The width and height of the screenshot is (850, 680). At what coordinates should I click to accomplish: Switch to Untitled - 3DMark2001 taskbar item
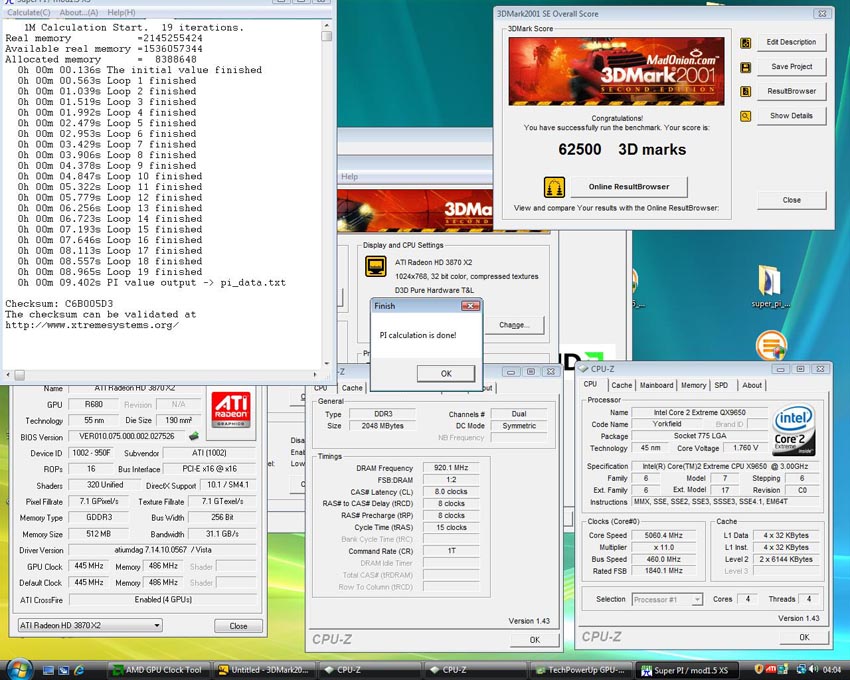point(263,670)
